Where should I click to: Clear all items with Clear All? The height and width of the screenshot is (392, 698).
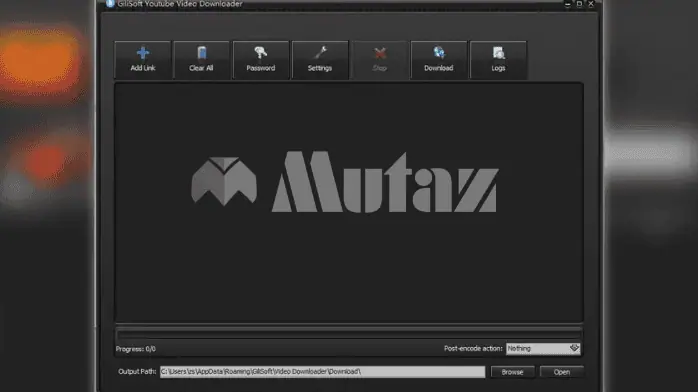click(201, 60)
